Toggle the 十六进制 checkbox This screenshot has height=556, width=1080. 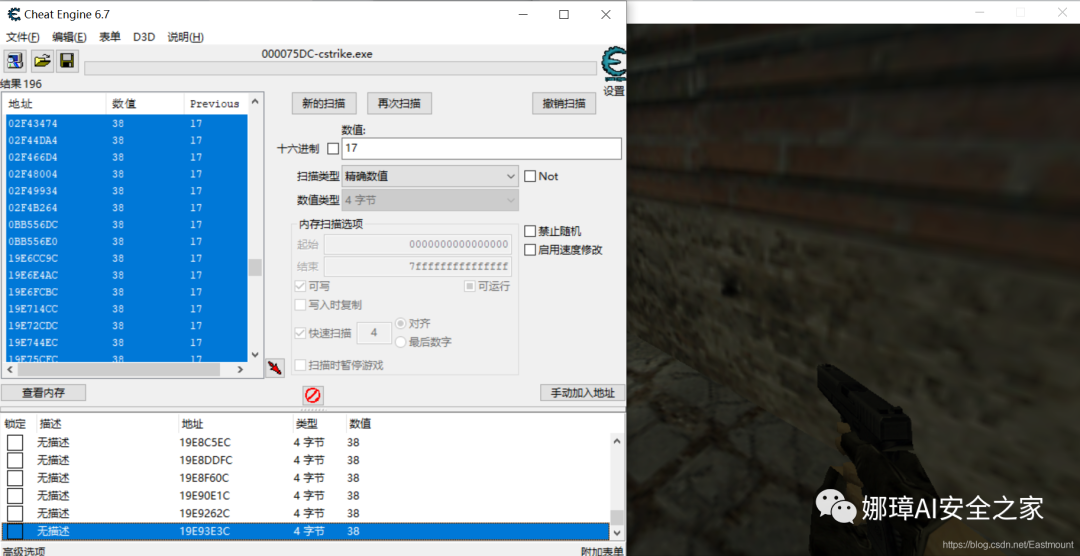click(x=333, y=148)
